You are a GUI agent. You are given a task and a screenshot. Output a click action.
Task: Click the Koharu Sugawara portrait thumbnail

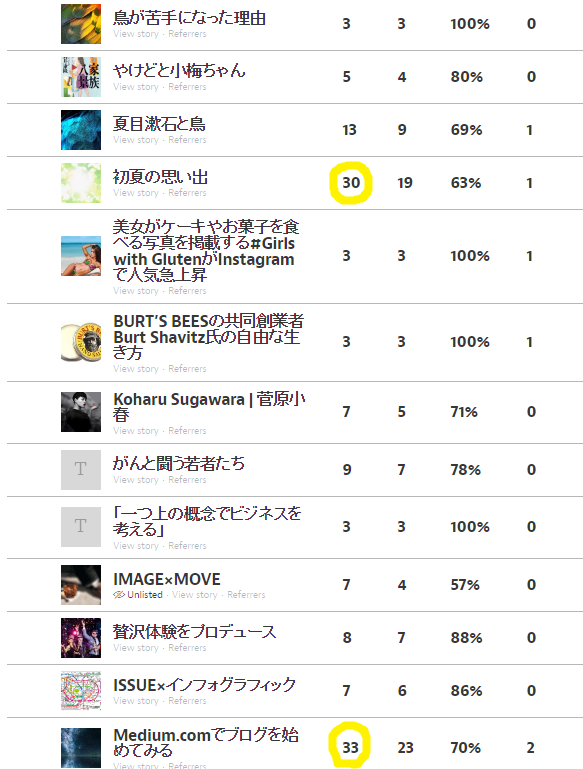click(81, 412)
